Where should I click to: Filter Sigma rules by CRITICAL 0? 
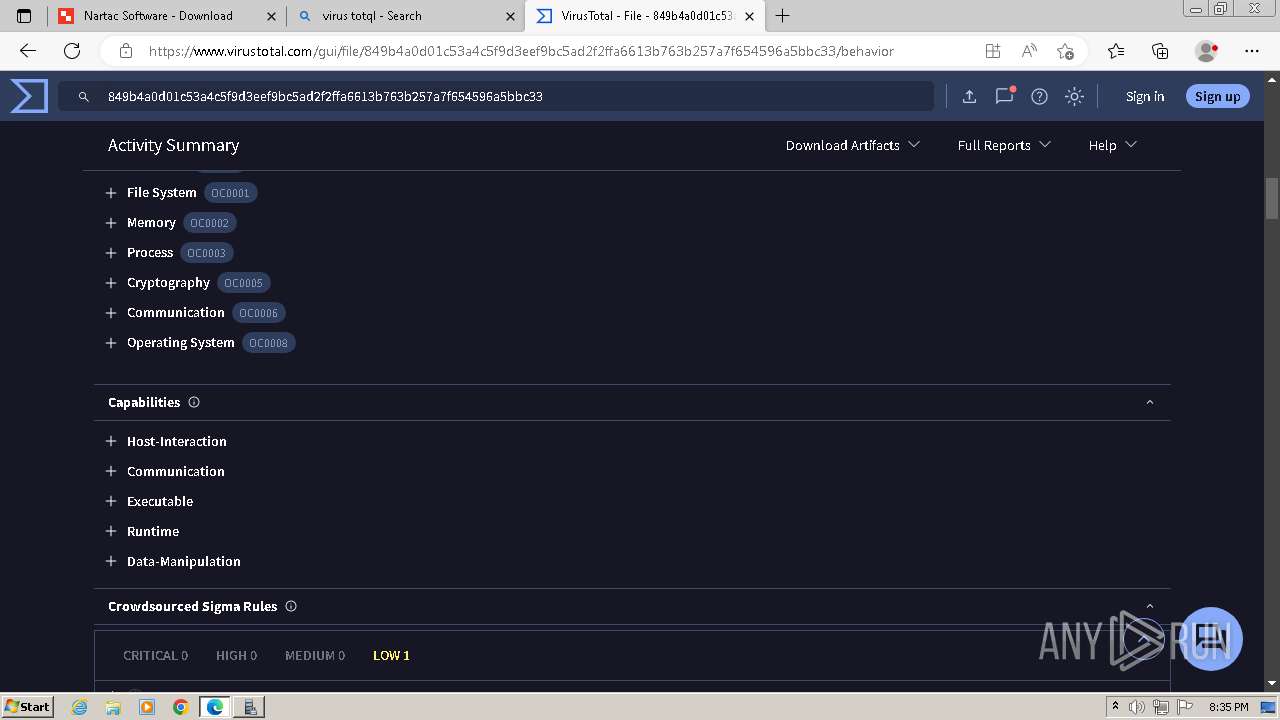155,655
